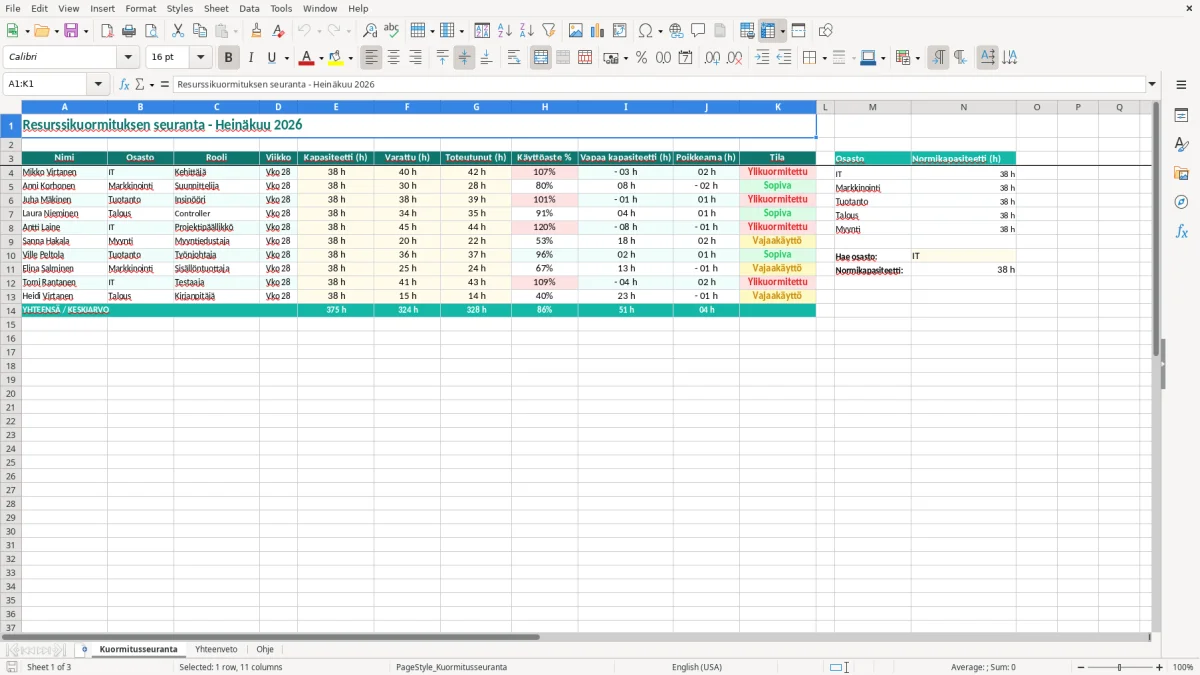
Task: Open the AutoFilter tool
Action: (x=548, y=31)
